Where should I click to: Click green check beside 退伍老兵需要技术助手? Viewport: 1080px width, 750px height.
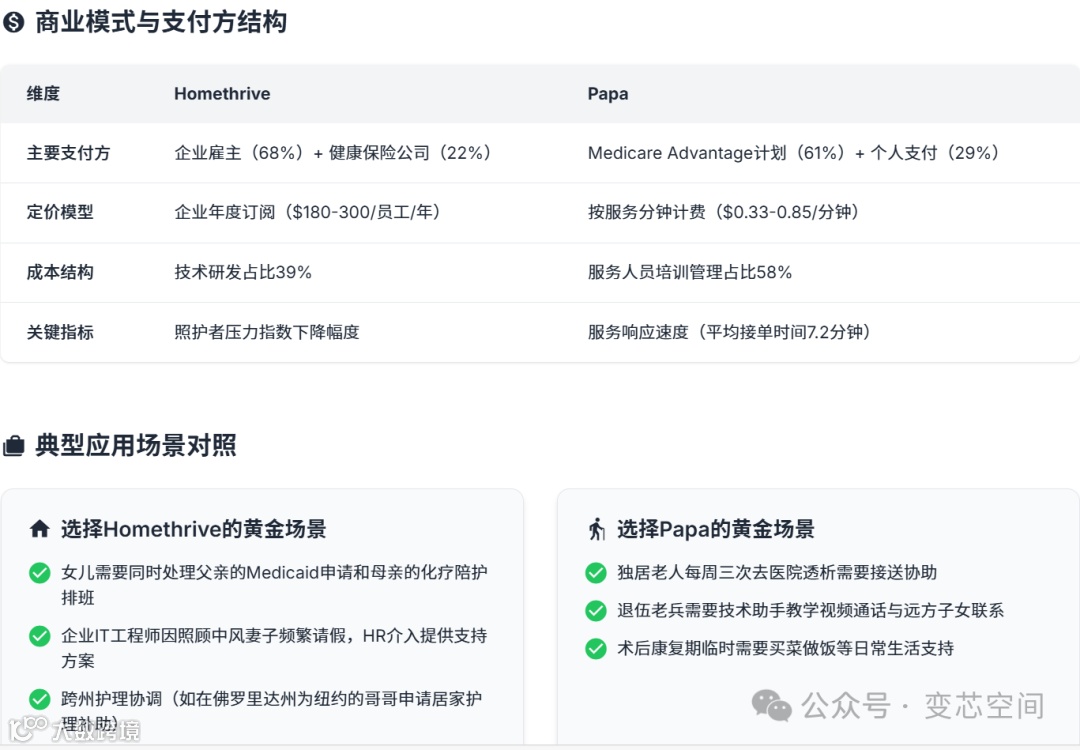tap(596, 610)
